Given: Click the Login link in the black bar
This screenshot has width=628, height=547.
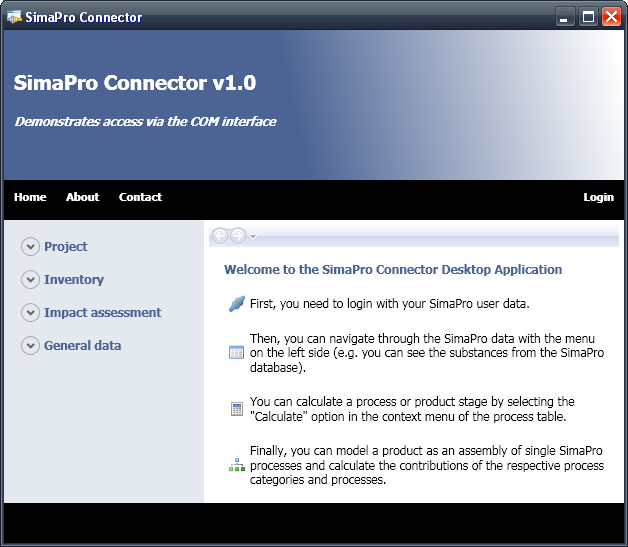Looking at the screenshot, I should pos(598,197).
